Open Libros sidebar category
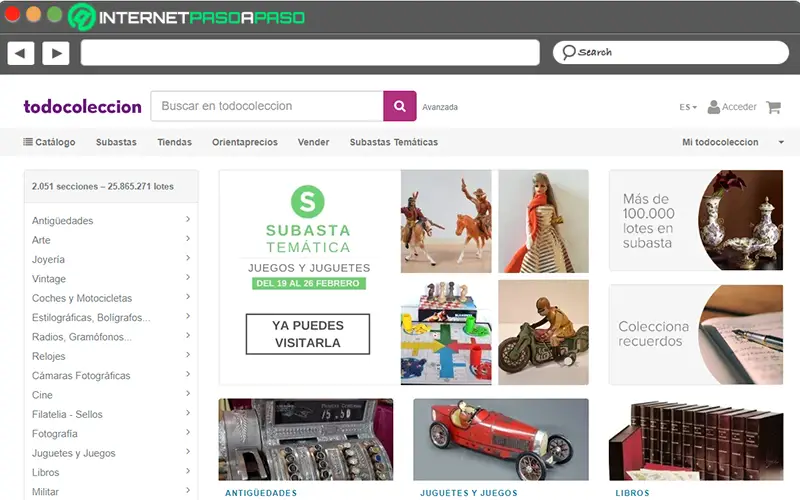The image size is (800, 500). click(x=45, y=473)
